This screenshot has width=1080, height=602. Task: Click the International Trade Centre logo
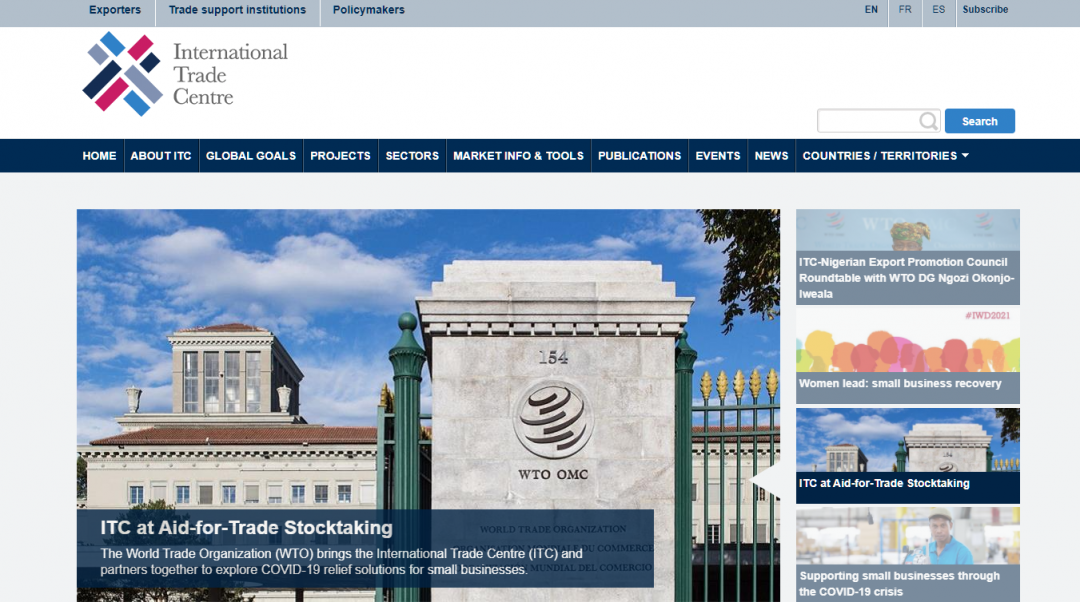click(185, 74)
